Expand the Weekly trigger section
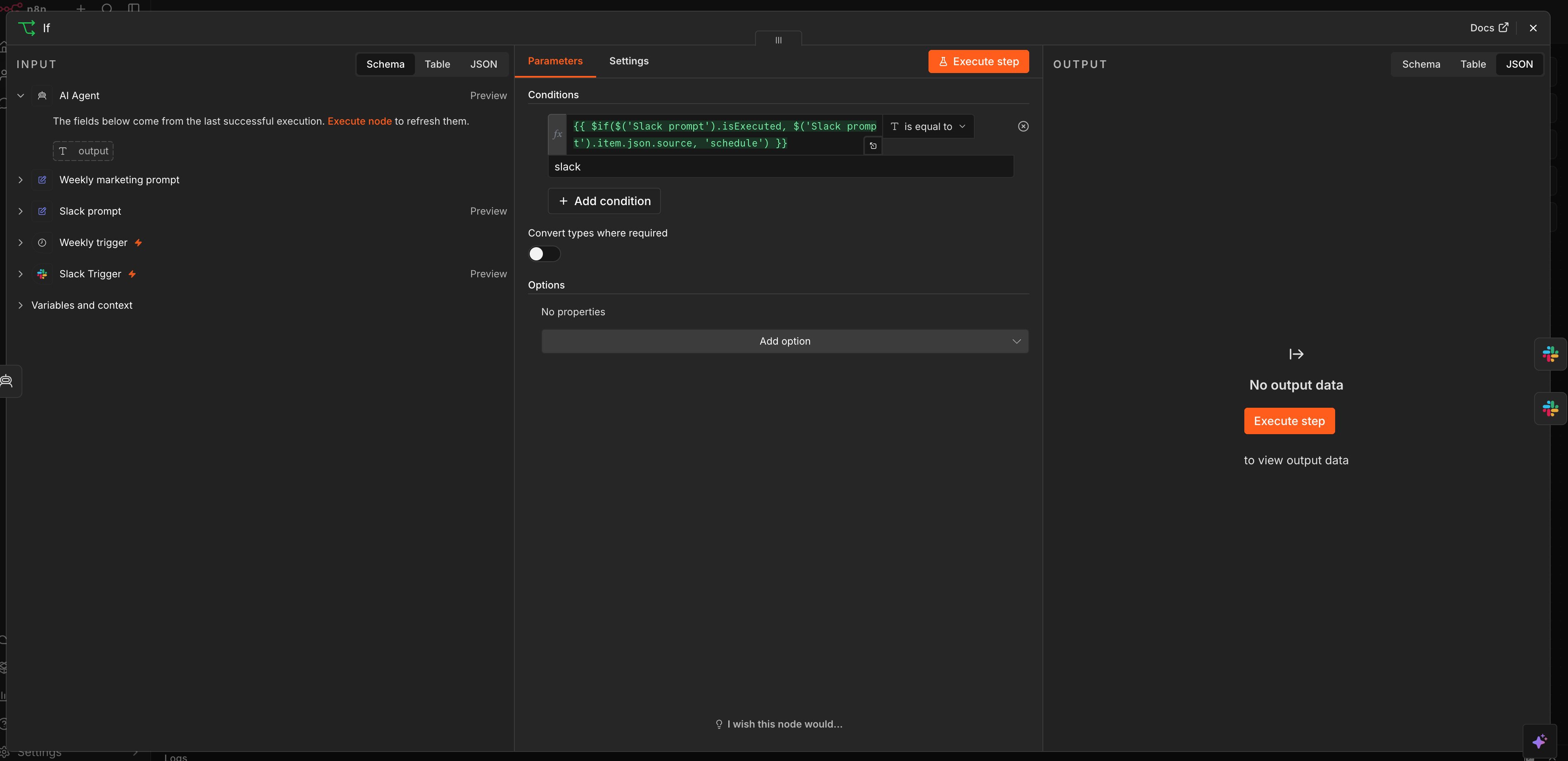1568x761 pixels. click(x=21, y=243)
